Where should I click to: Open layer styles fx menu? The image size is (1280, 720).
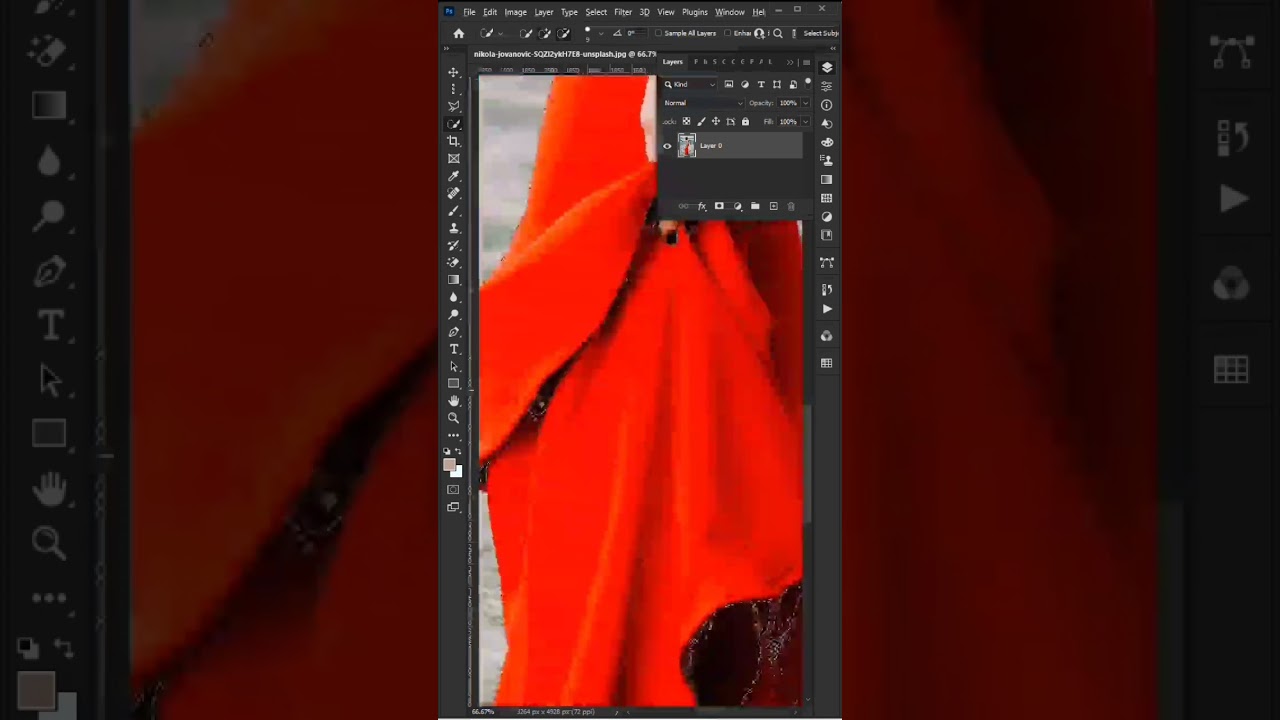pyautogui.click(x=701, y=206)
